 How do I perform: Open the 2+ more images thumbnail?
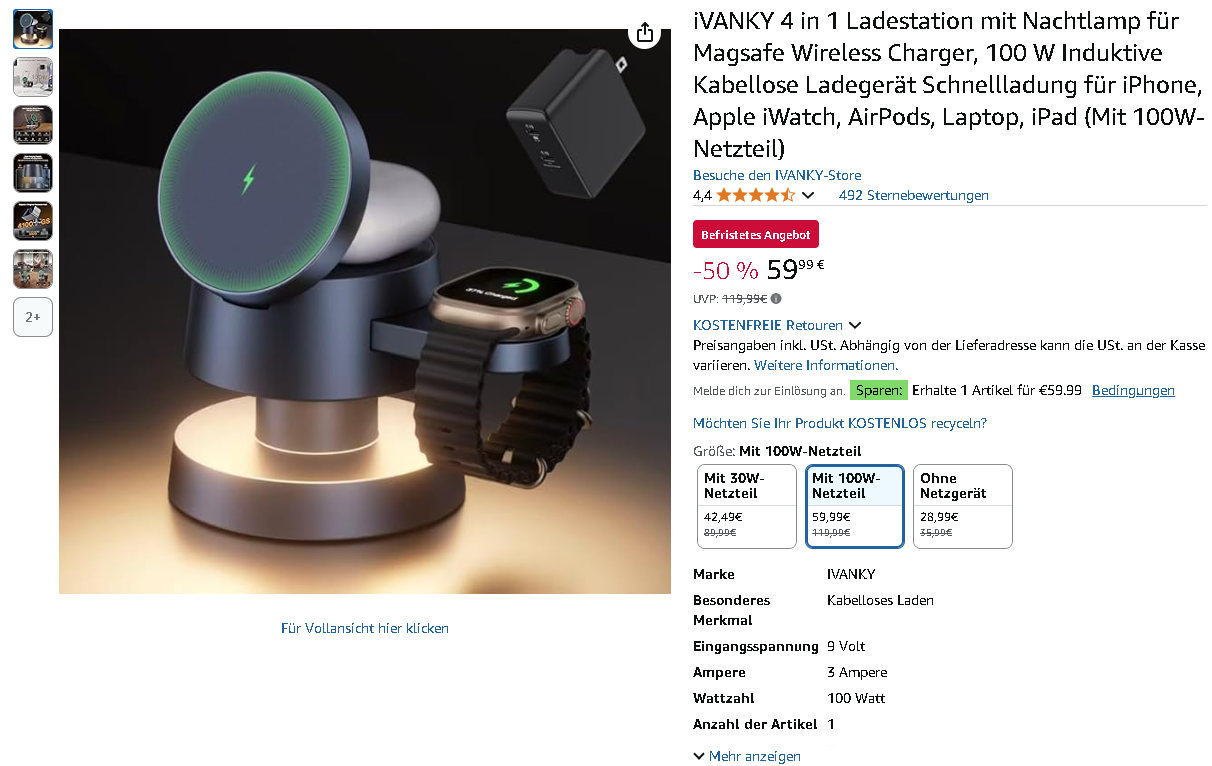33,317
